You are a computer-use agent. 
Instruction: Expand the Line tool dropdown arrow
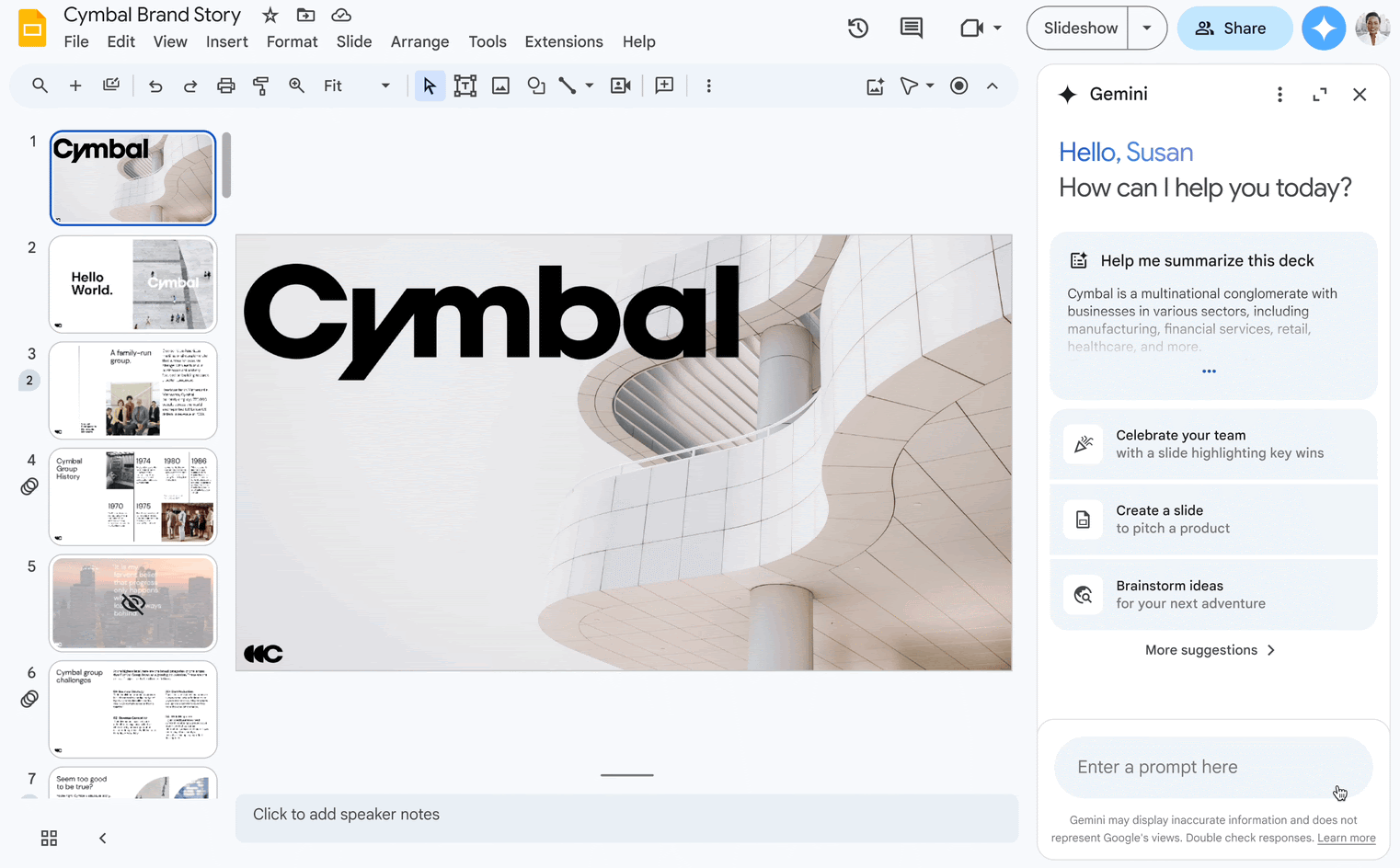point(589,86)
